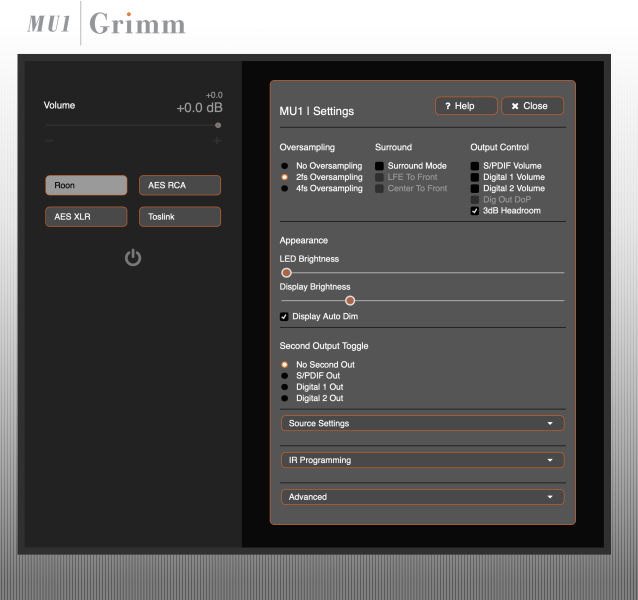Expand the IR Programming section
This screenshot has width=638, height=600.
pos(422,460)
